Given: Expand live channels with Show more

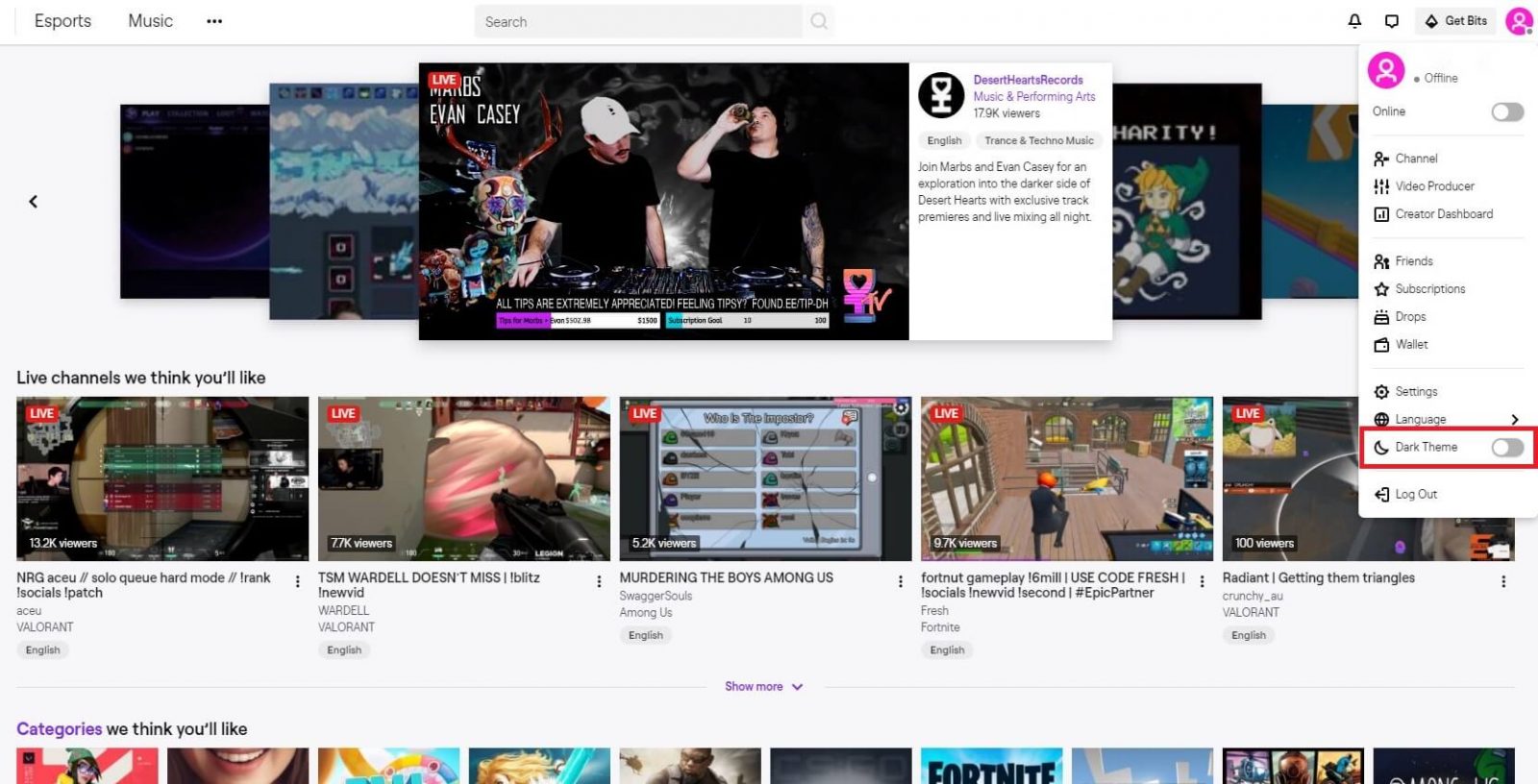Looking at the screenshot, I should pos(764,687).
